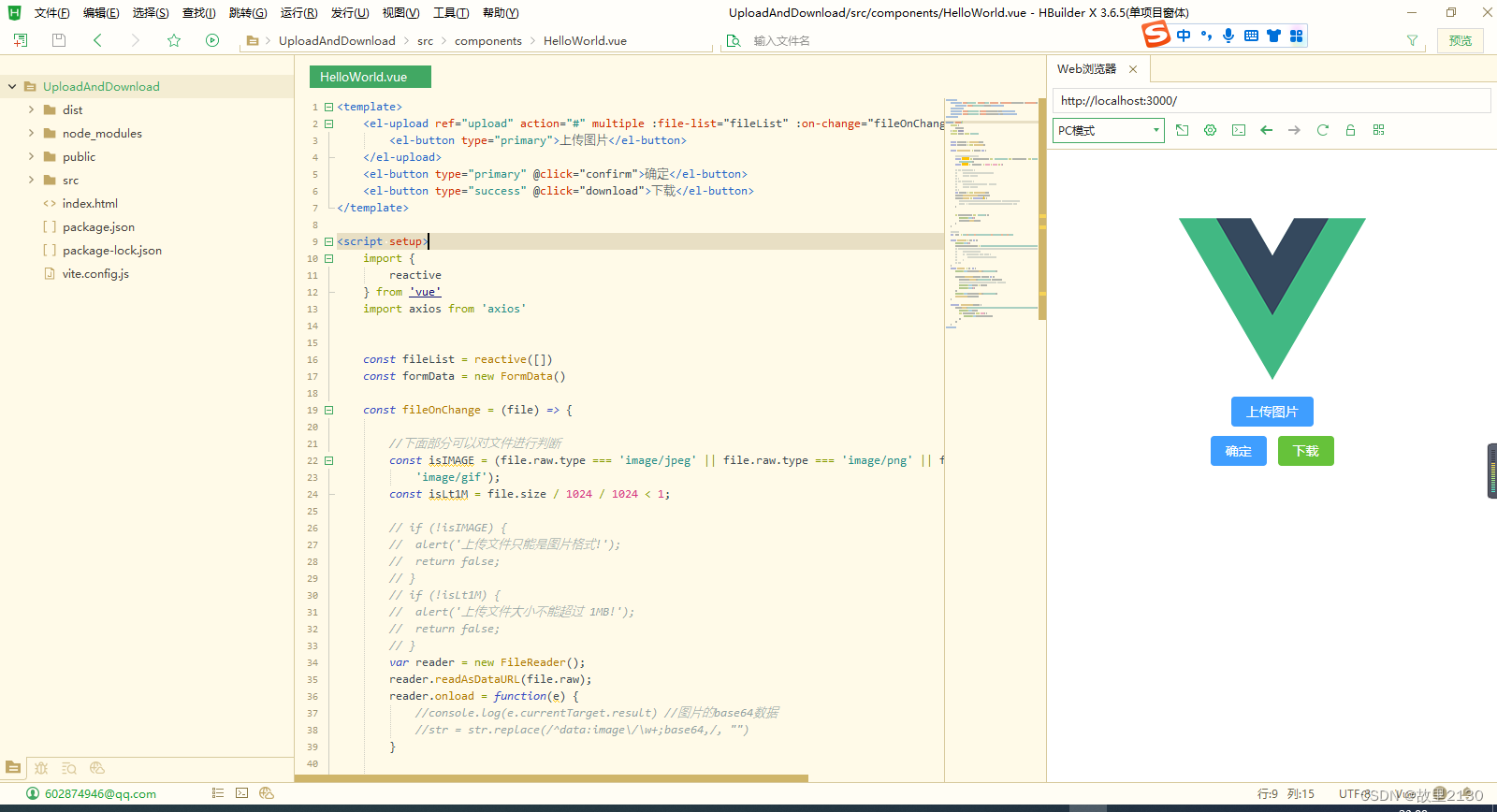The image size is (1497, 812).
Task: Navigate back in the built-in browser
Action: click(x=1267, y=130)
